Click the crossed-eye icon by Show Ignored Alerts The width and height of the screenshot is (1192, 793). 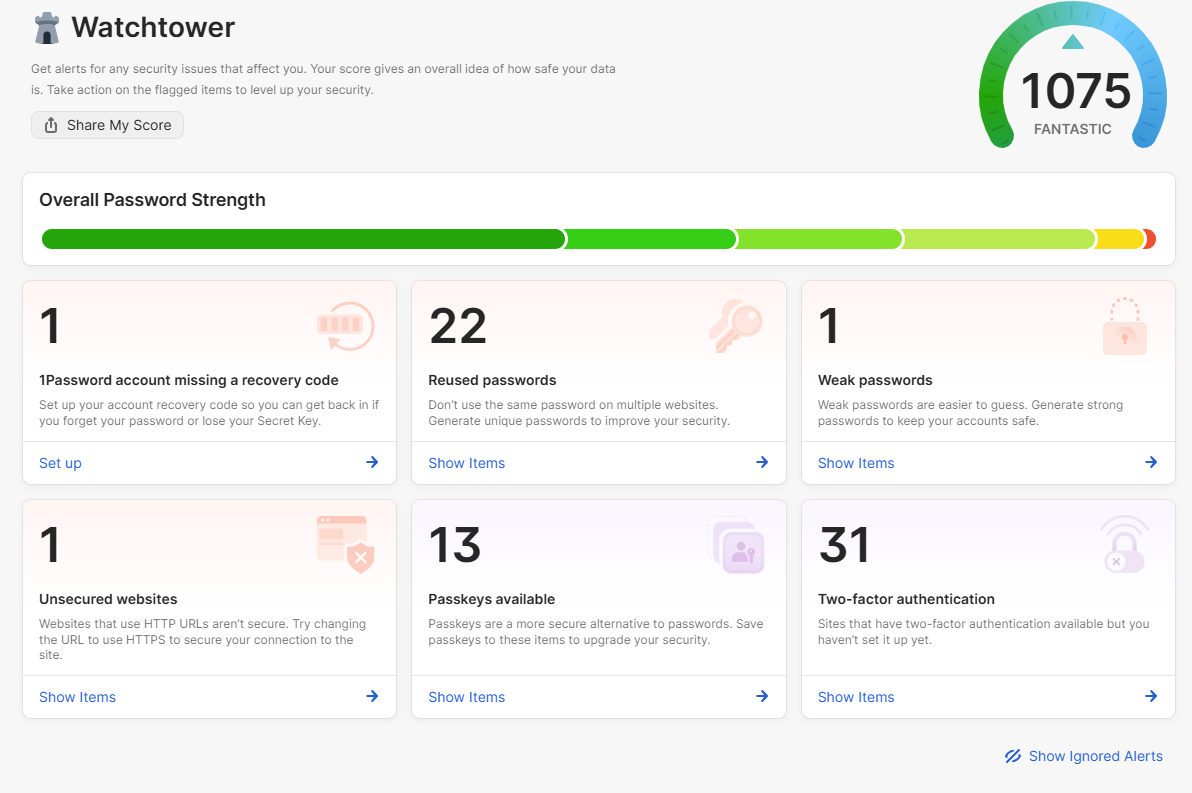tap(1013, 756)
